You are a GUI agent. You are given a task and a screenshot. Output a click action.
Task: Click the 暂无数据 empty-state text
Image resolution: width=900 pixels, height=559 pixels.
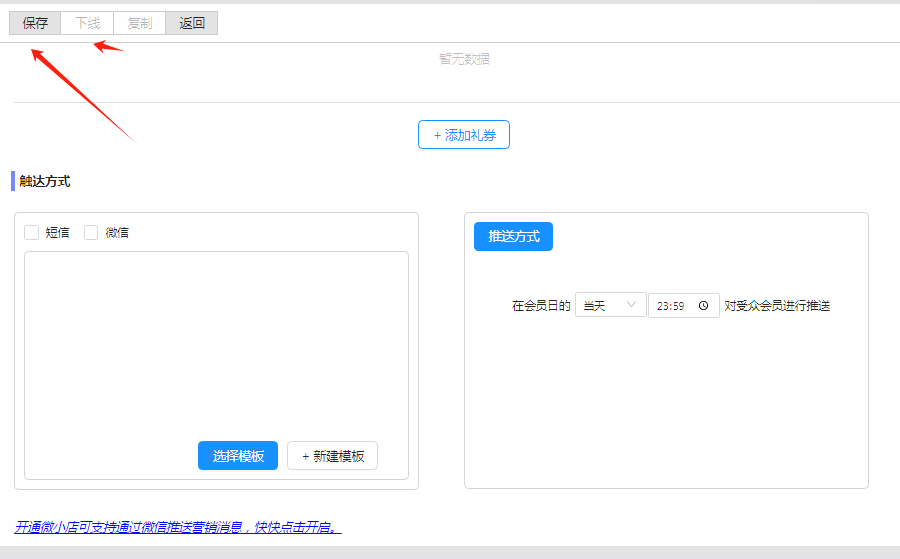(464, 59)
